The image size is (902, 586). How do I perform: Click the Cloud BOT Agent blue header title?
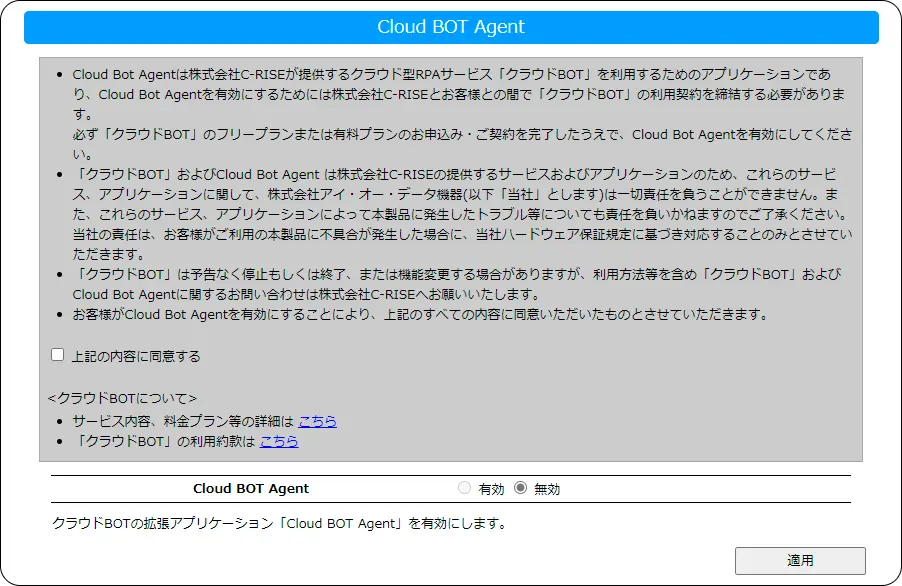[451, 27]
